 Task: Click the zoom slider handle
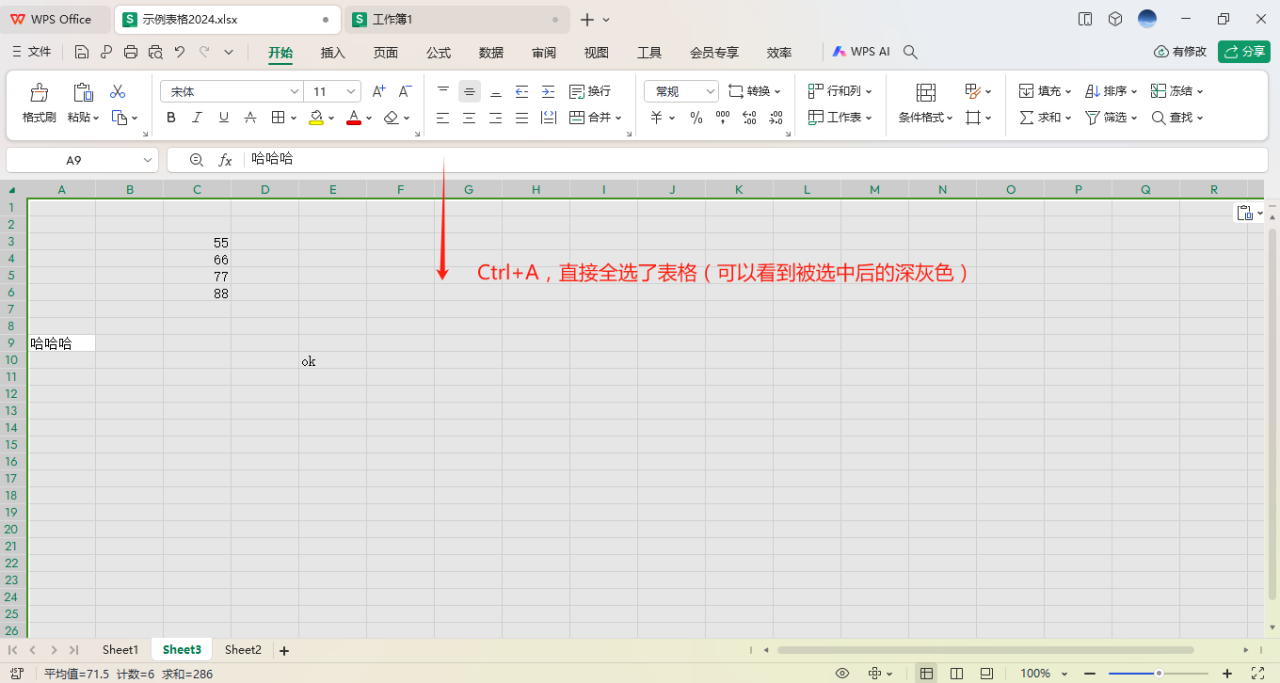(x=1159, y=674)
